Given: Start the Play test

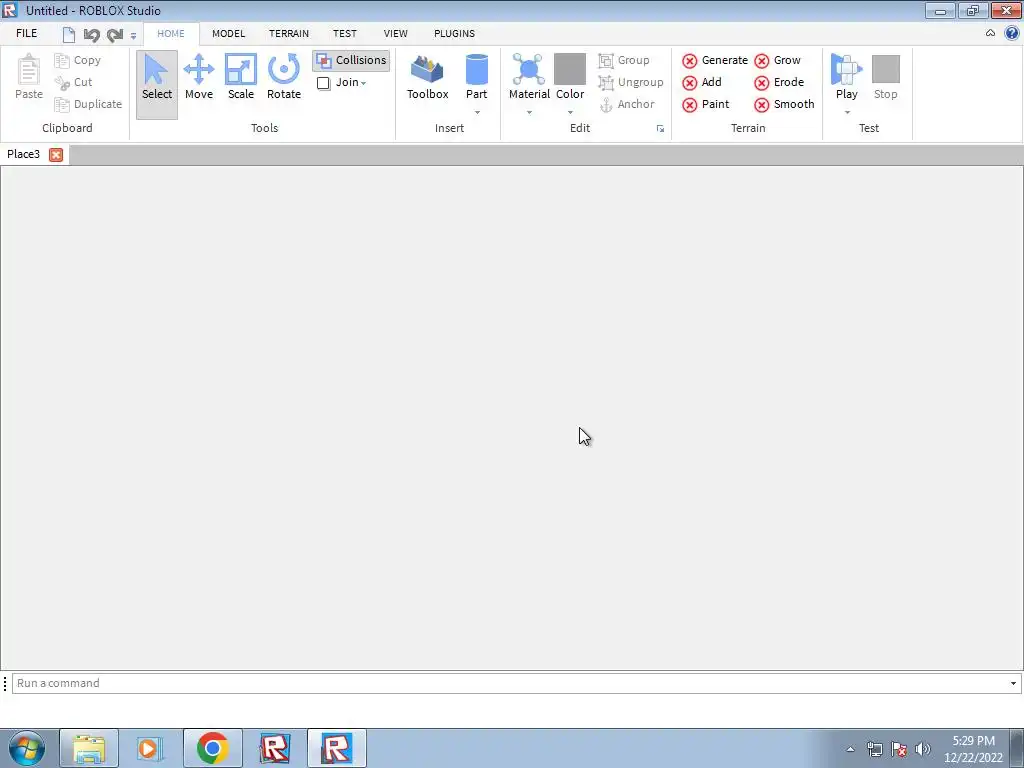Looking at the screenshot, I should [x=846, y=77].
